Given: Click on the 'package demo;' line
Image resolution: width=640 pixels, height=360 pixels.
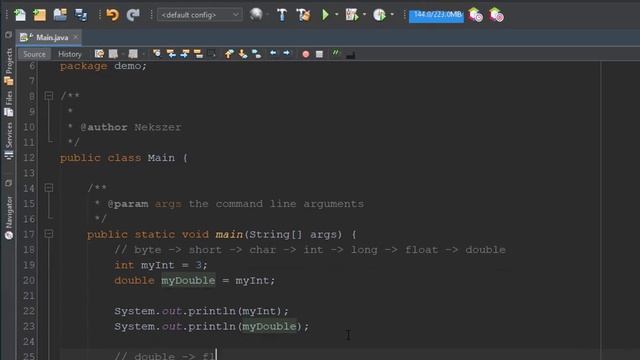Looking at the screenshot, I should tap(103, 66).
